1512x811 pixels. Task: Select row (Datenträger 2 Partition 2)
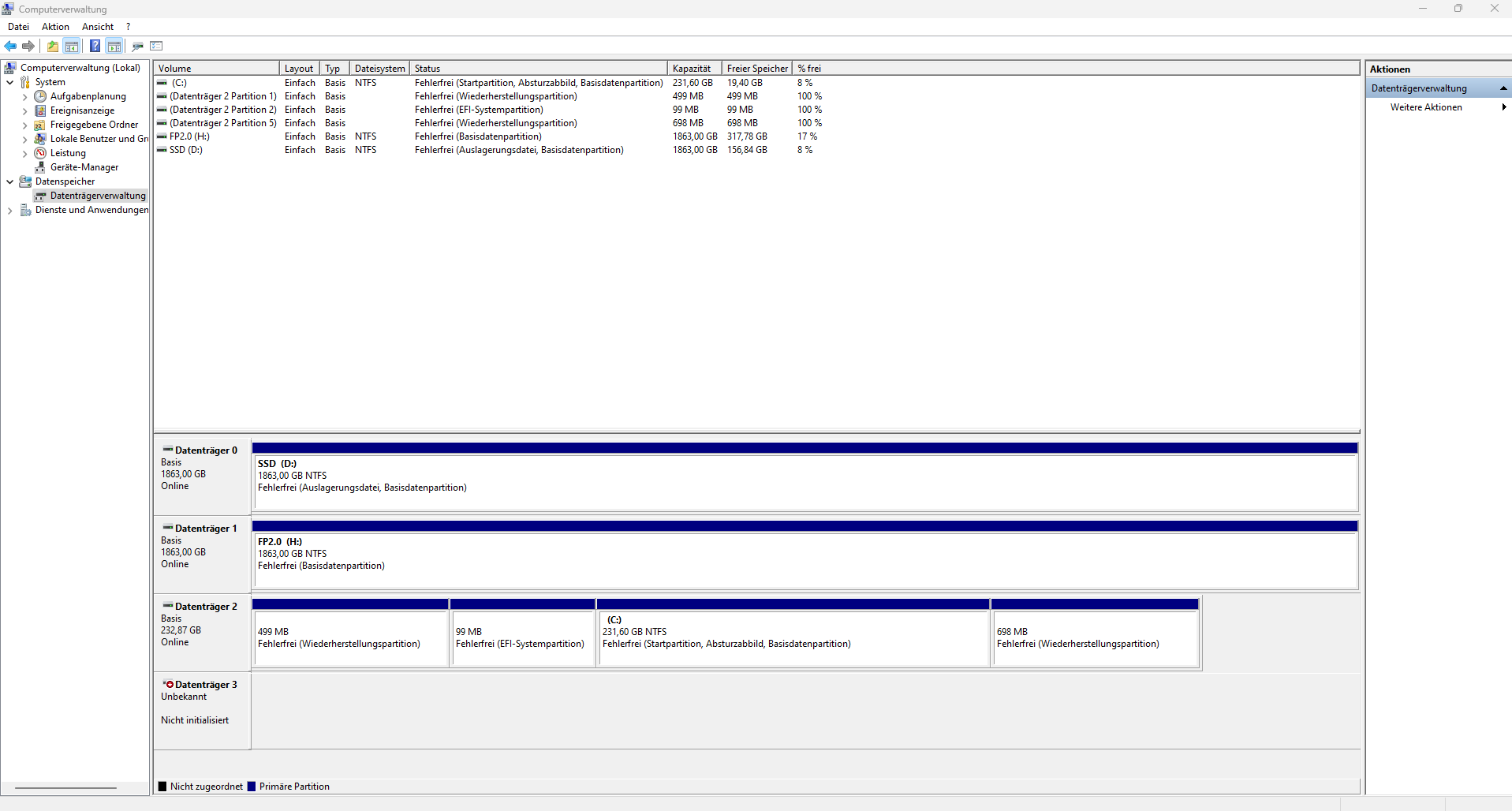coord(489,110)
